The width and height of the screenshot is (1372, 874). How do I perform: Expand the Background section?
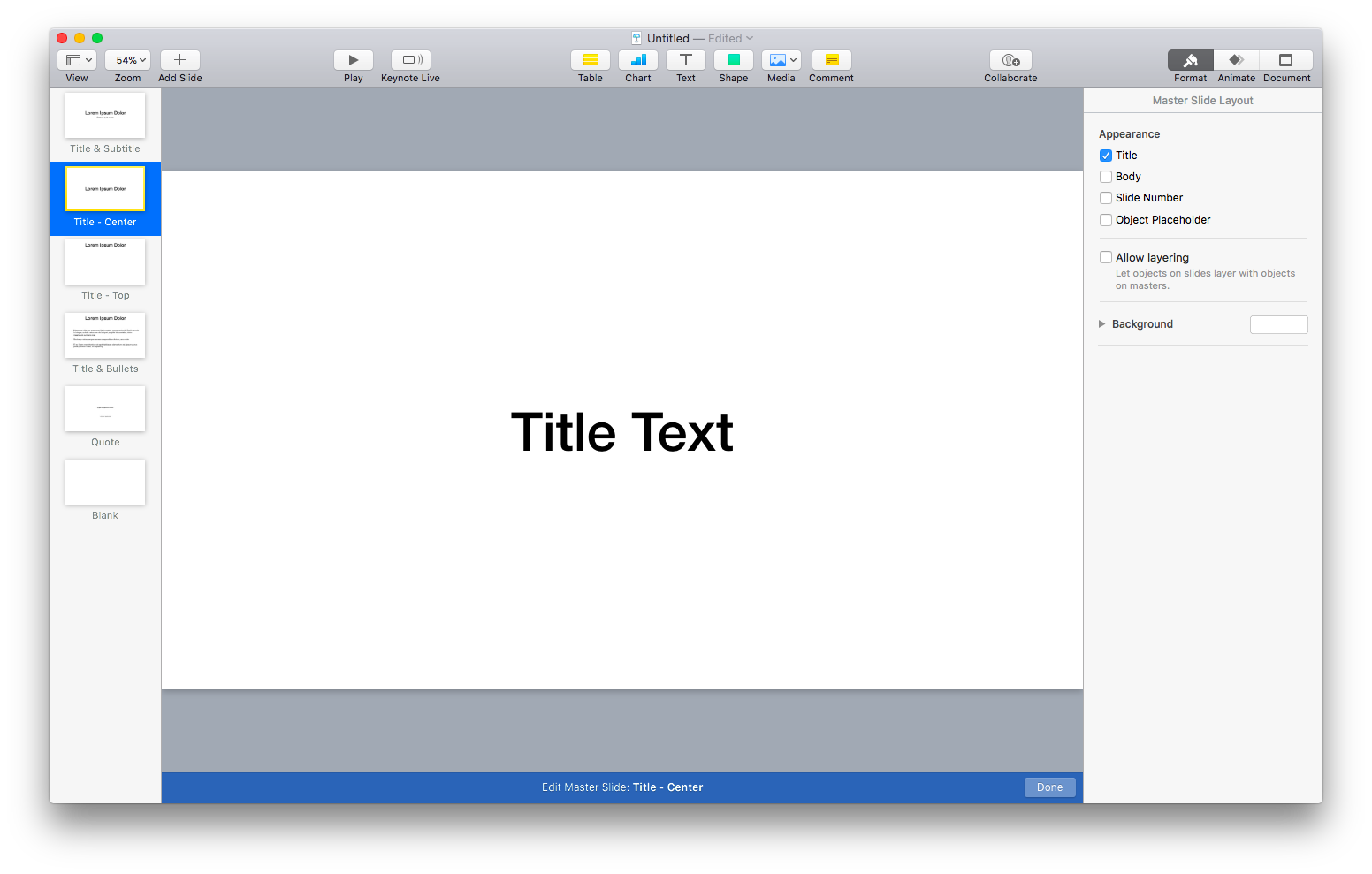click(x=1102, y=324)
